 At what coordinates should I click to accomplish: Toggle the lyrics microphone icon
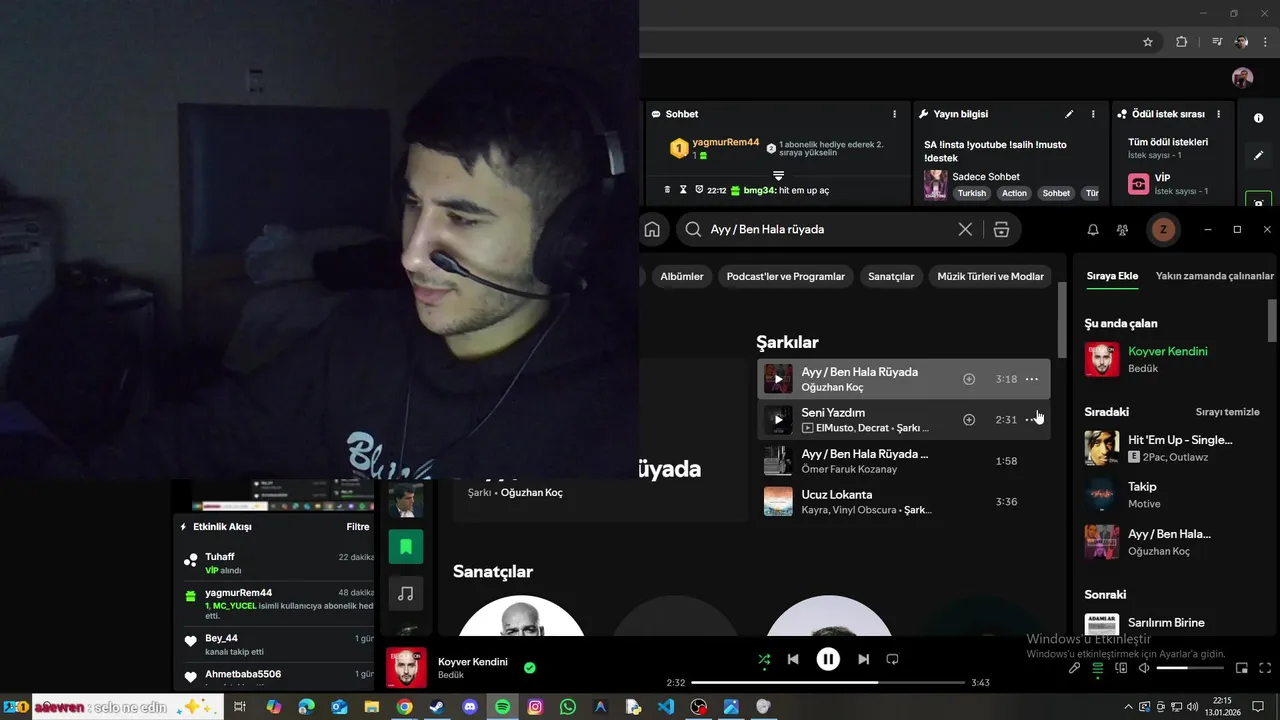coord(1075,668)
